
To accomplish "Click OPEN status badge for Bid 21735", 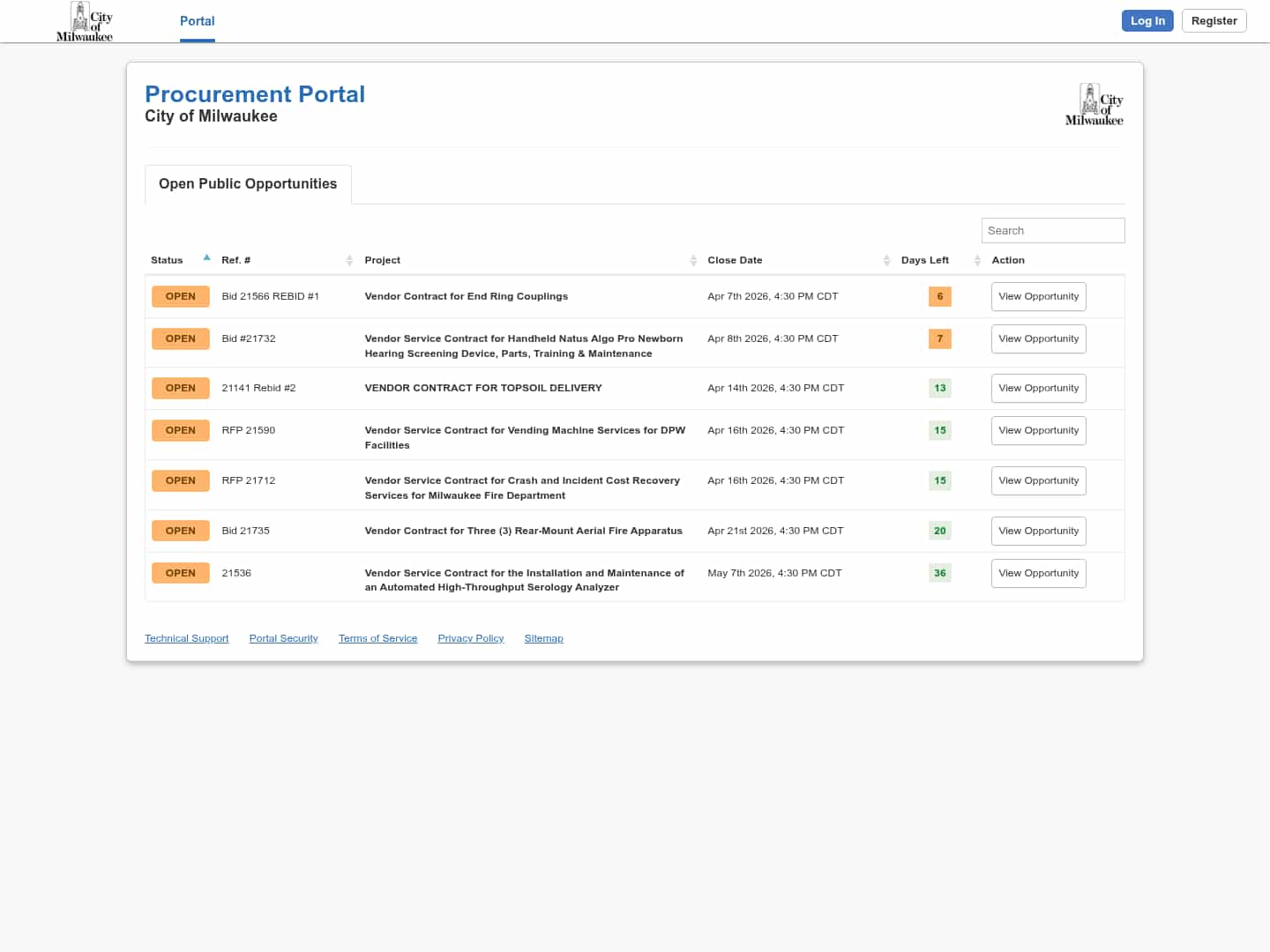I will click(180, 531).
